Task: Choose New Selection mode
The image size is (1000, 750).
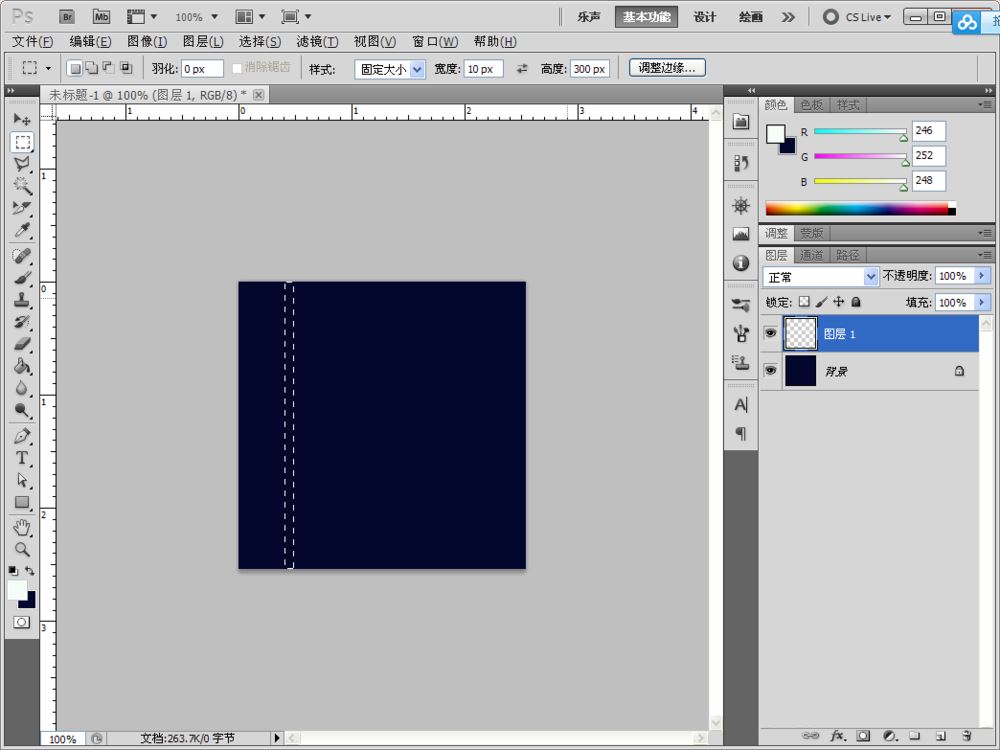Action: (x=75, y=68)
